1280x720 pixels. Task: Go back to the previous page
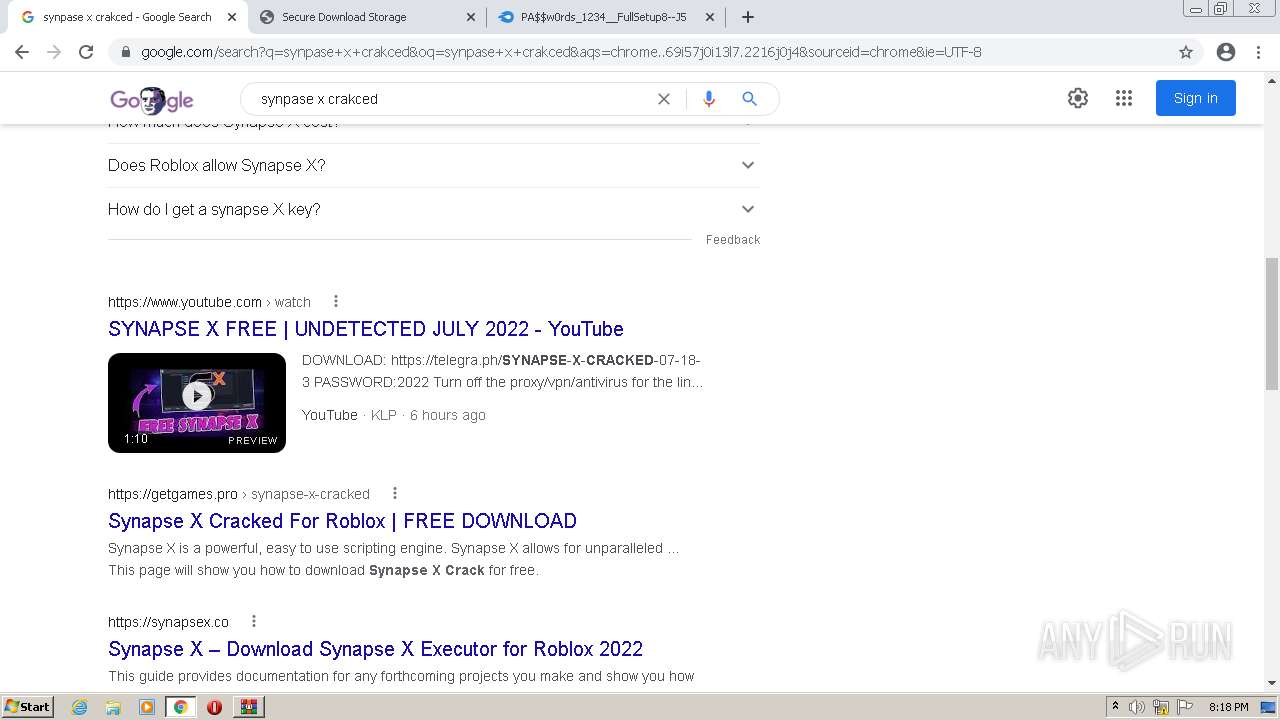point(22,52)
